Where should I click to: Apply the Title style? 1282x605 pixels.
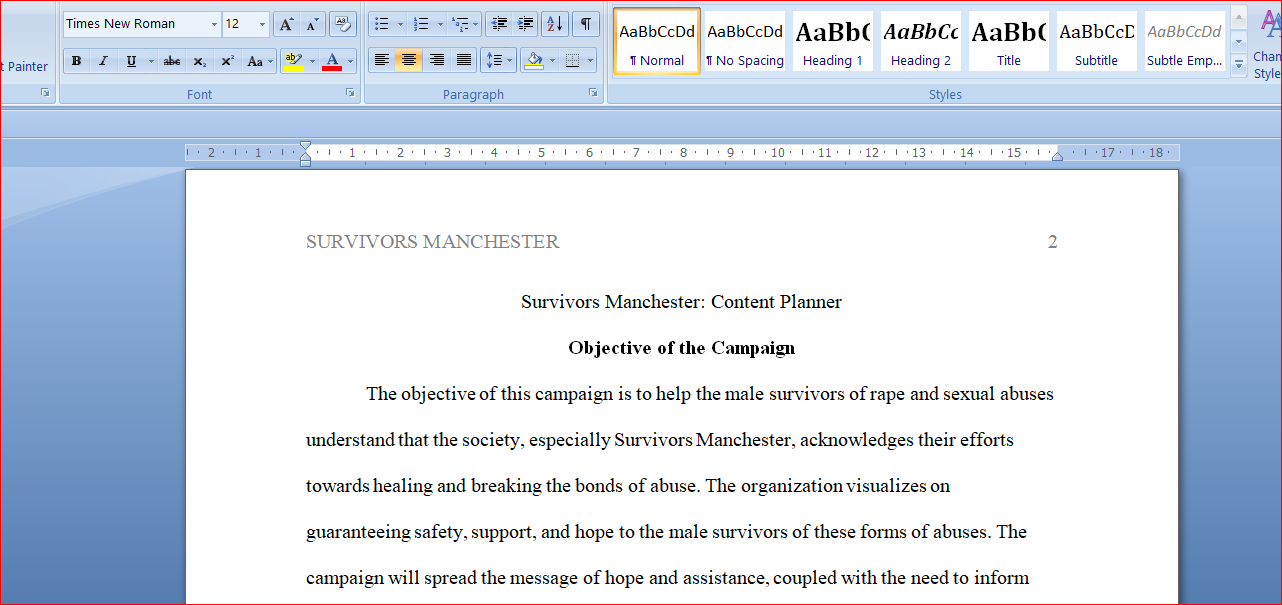point(1009,41)
